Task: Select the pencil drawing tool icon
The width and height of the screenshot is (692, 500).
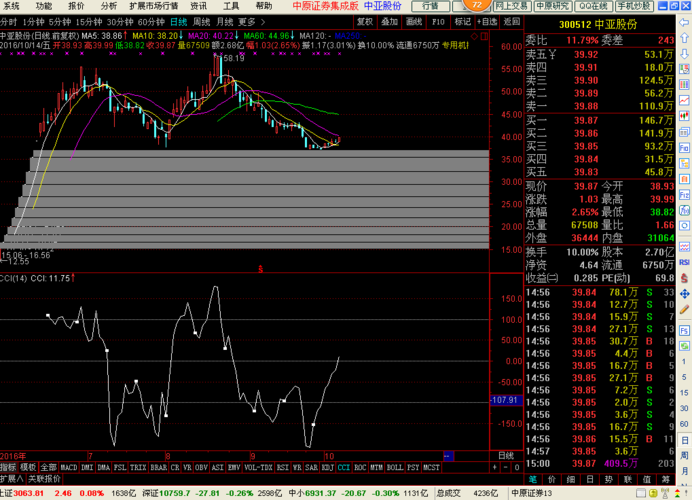Action: coord(684,309)
